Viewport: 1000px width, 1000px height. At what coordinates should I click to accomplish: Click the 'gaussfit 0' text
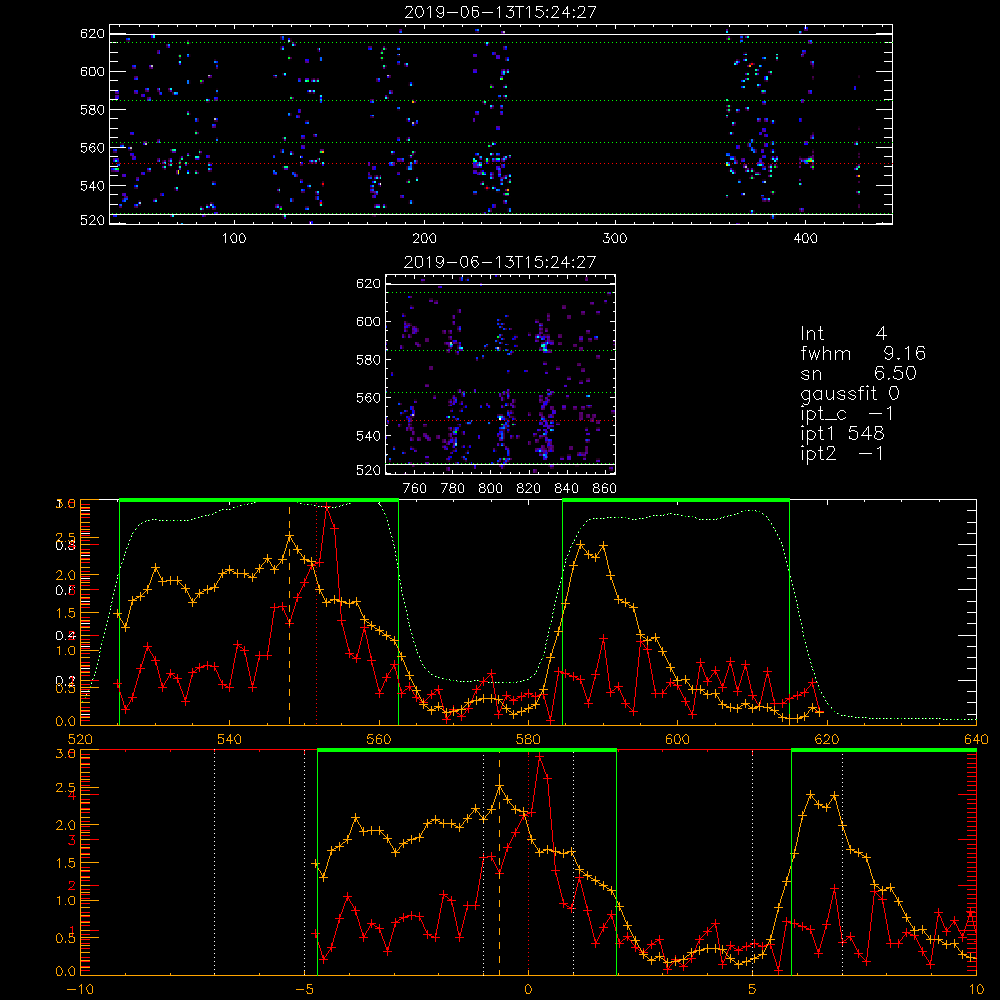point(850,393)
